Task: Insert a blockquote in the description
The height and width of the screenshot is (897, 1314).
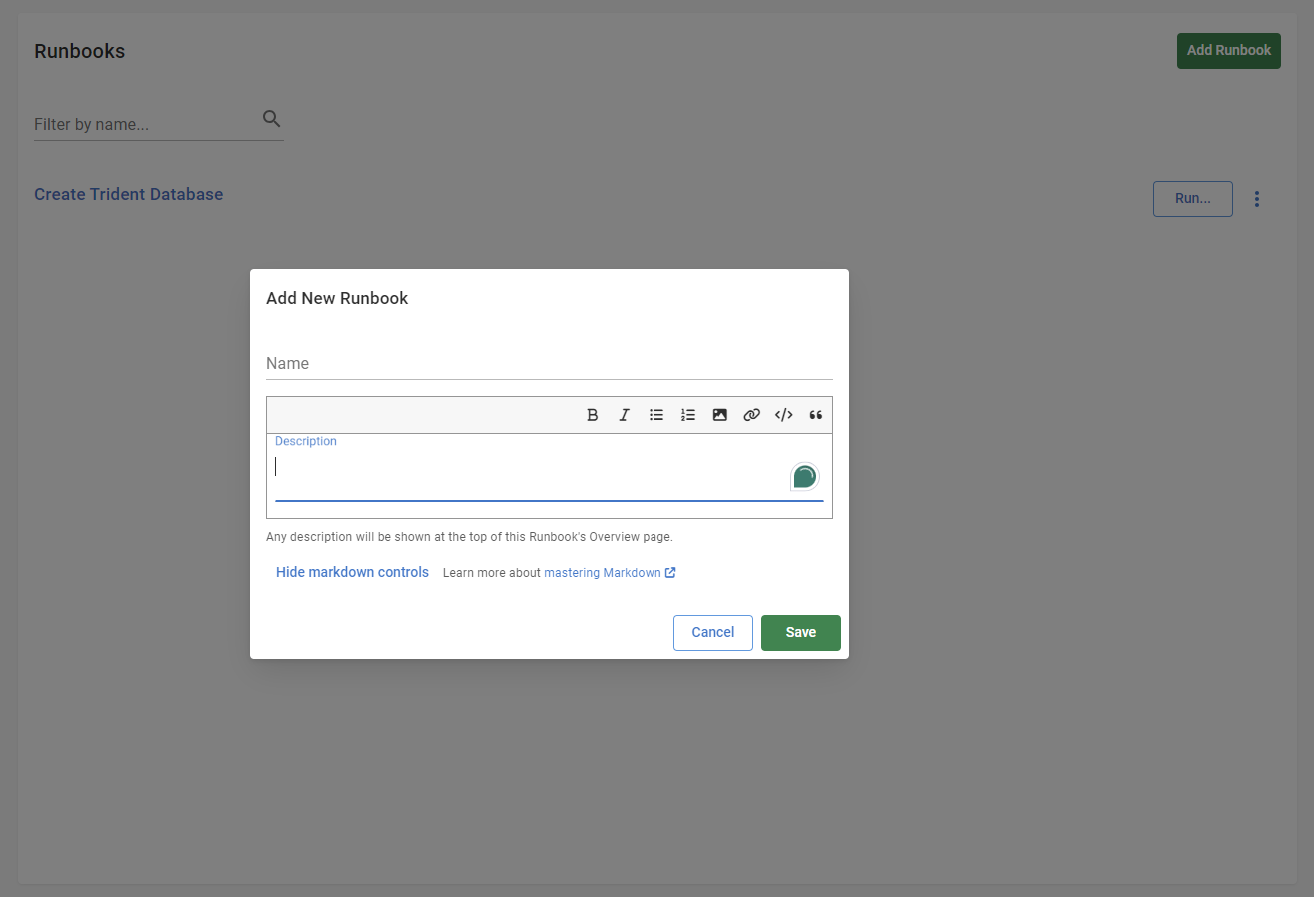Action: [x=815, y=414]
